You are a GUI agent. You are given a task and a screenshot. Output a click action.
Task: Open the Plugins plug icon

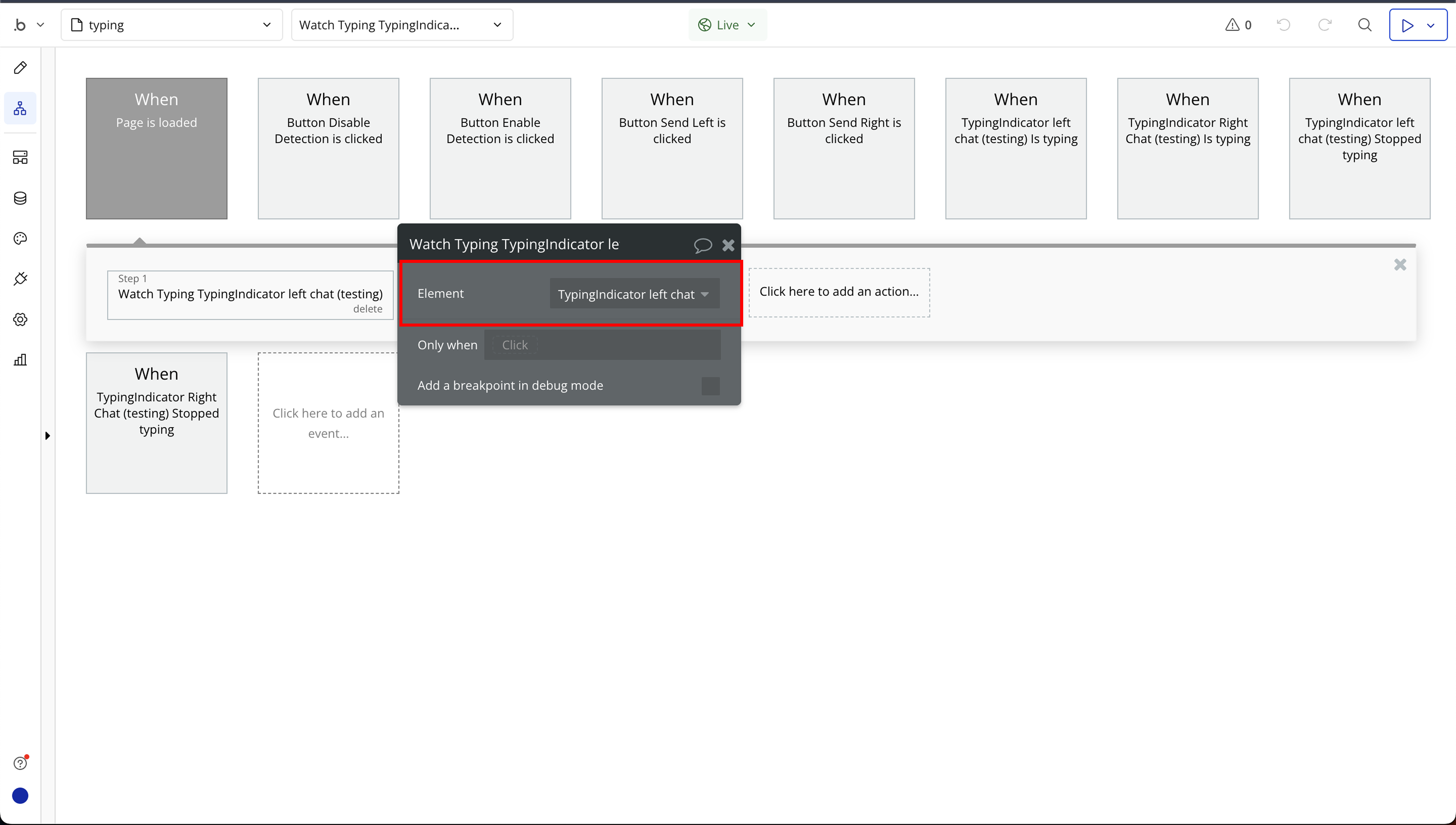coord(21,279)
